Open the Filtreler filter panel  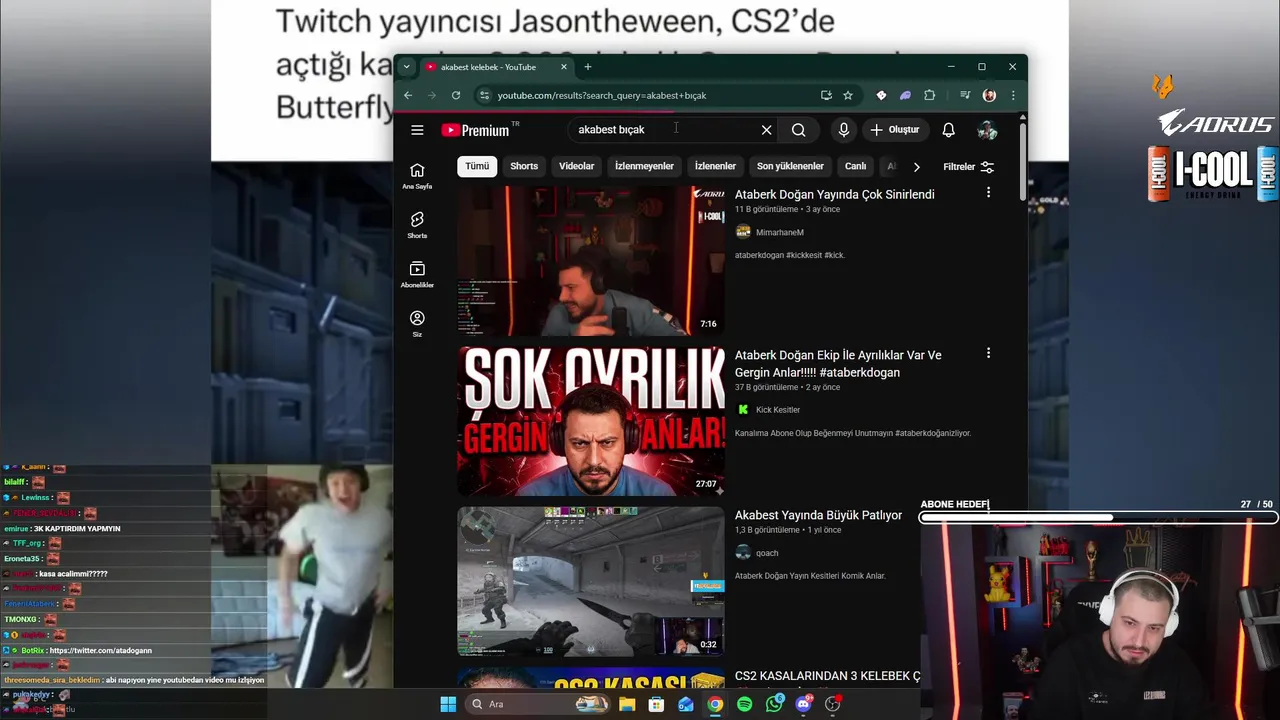(x=969, y=167)
